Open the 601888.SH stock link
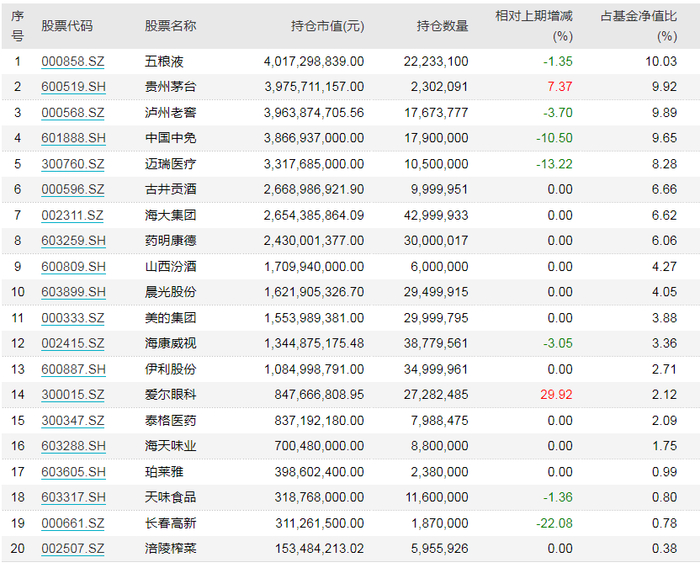The height and width of the screenshot is (563, 700). coord(74,138)
